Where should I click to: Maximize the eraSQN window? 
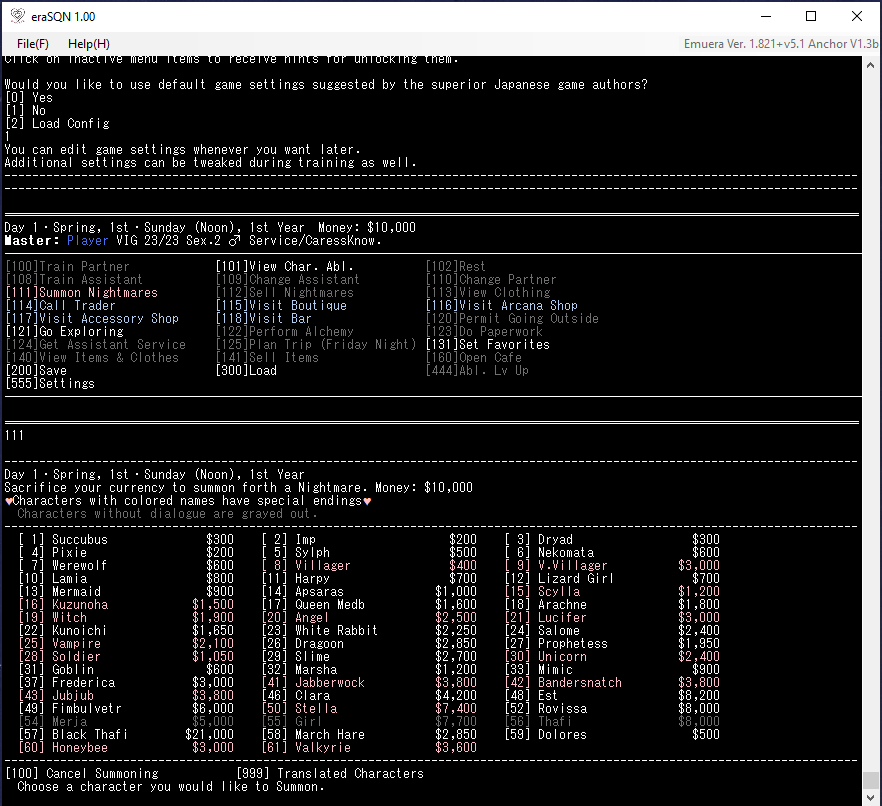[x=811, y=17]
